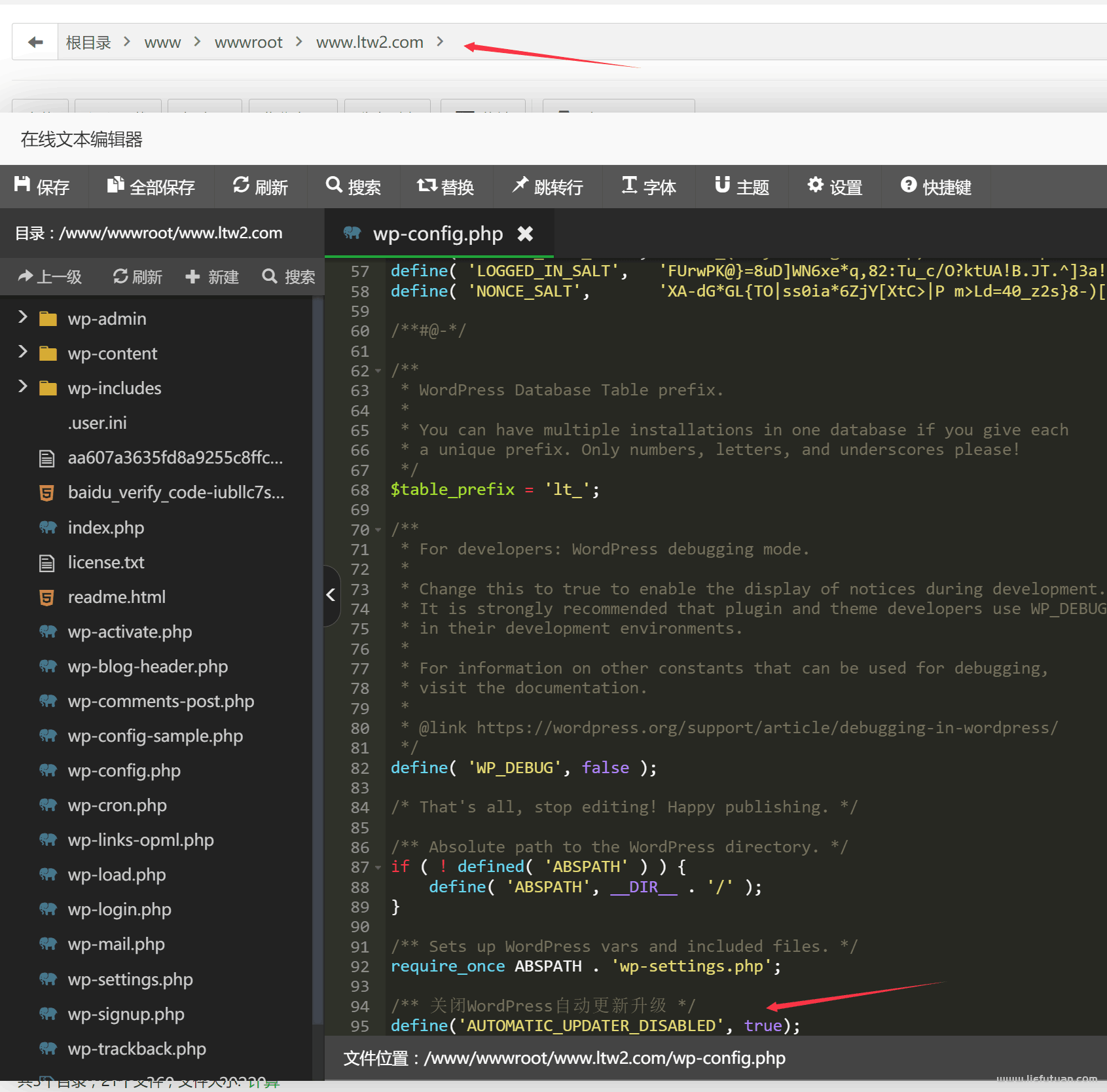Screen dimensions: 1107x1092
Task: Close the wp-config.php tab
Action: (x=525, y=234)
